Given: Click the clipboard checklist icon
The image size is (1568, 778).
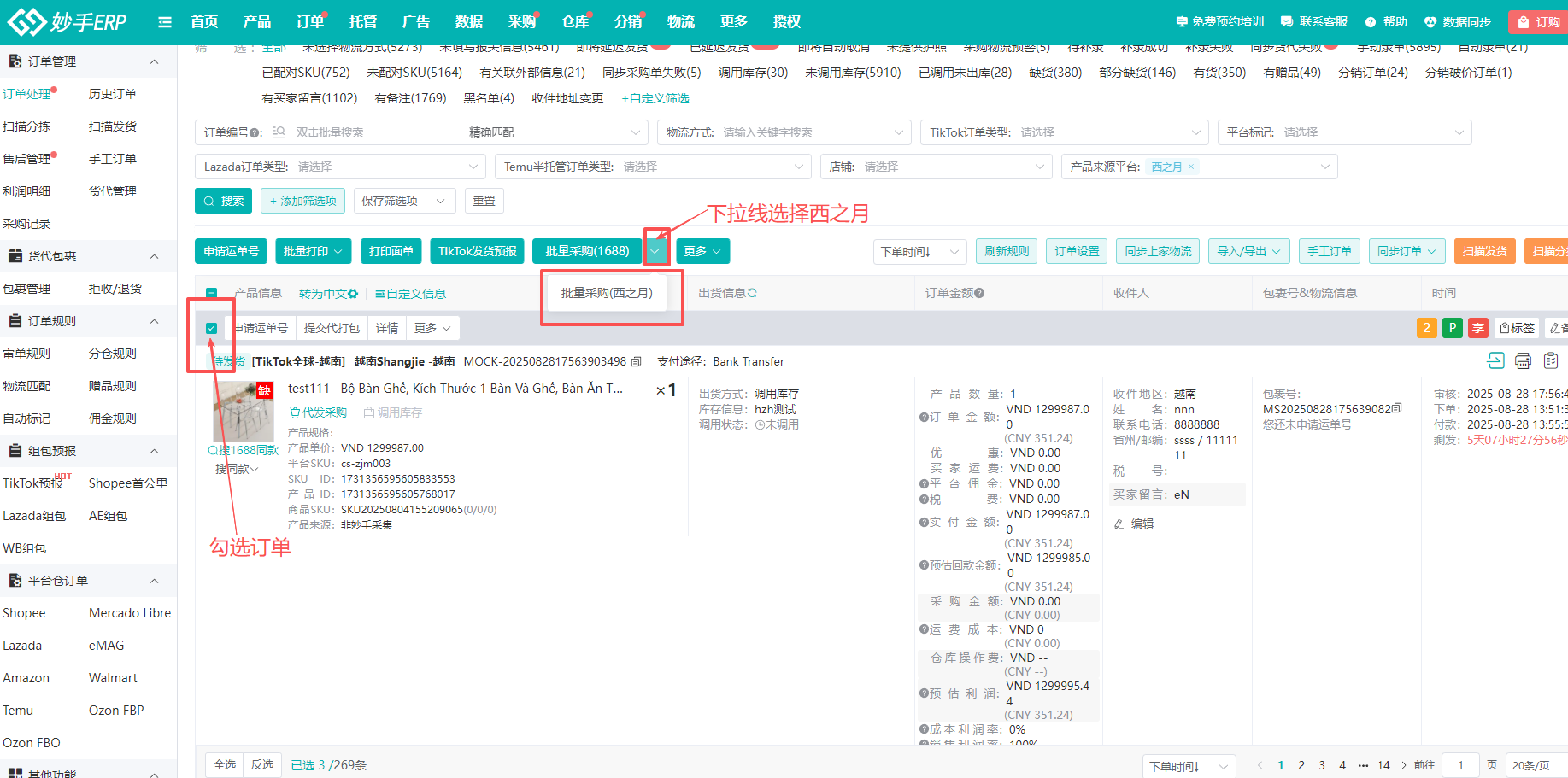Looking at the screenshot, I should point(1551,360).
